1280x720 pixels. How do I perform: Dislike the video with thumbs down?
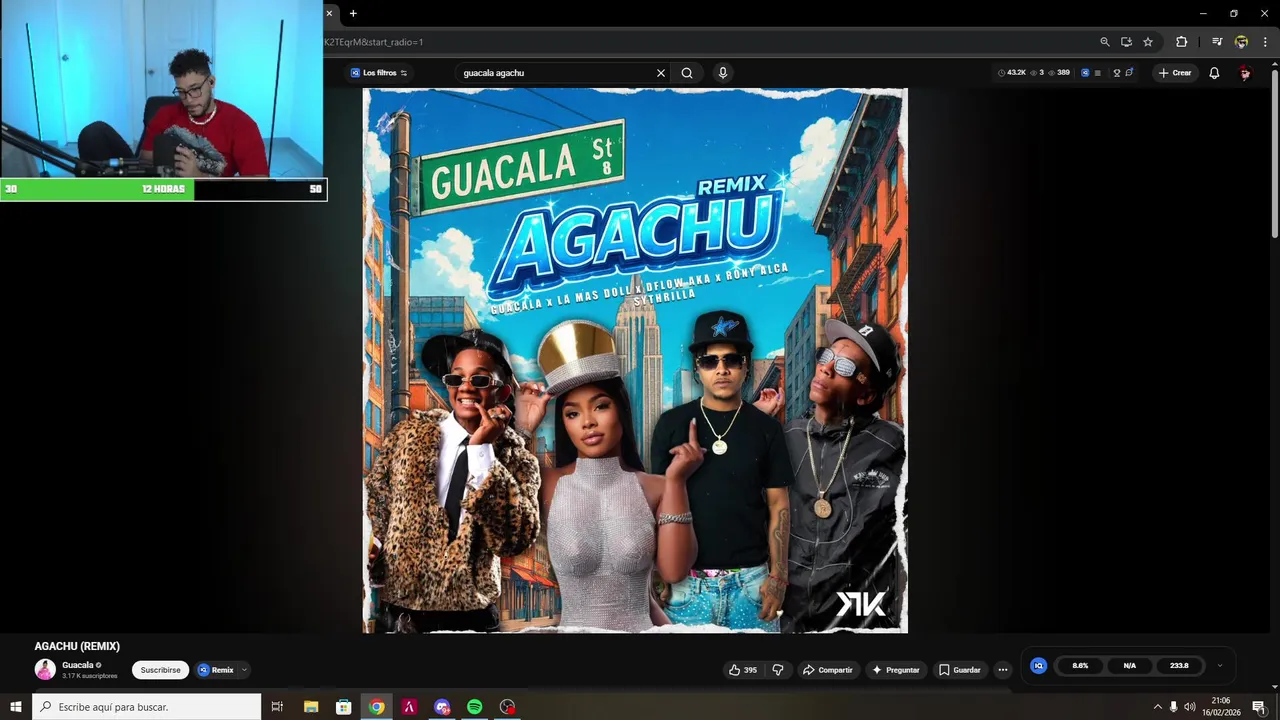778,670
